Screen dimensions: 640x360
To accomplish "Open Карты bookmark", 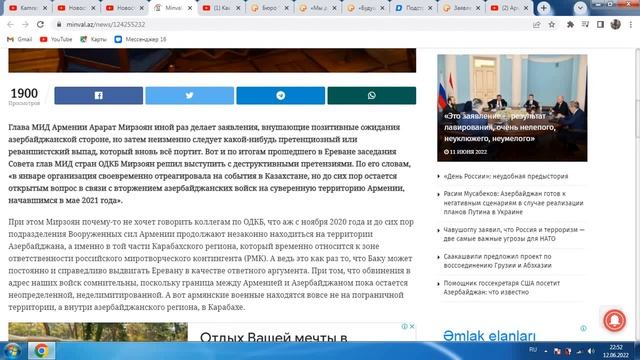I will pyautogui.click(x=93, y=39).
